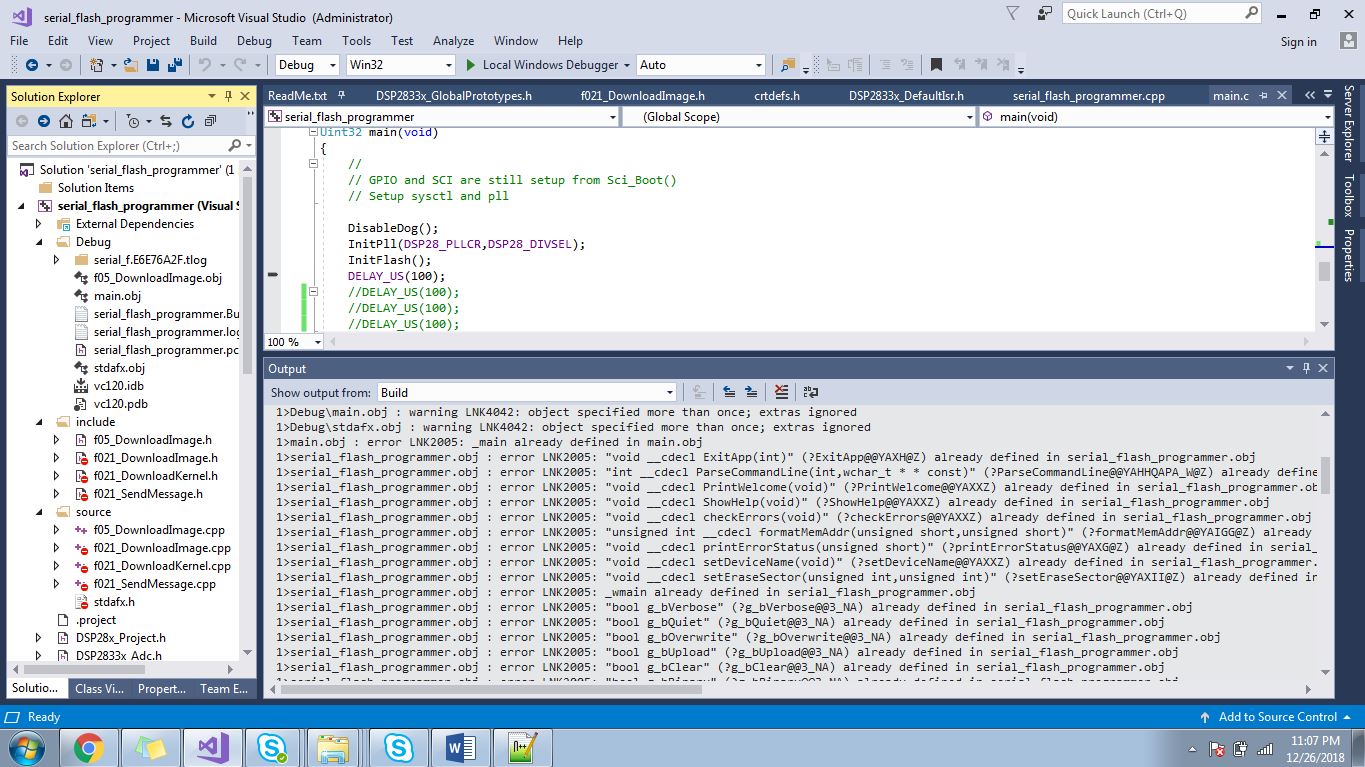Switch to the Team Explorer bottom tab
This screenshot has height=767, width=1365.
click(x=223, y=688)
